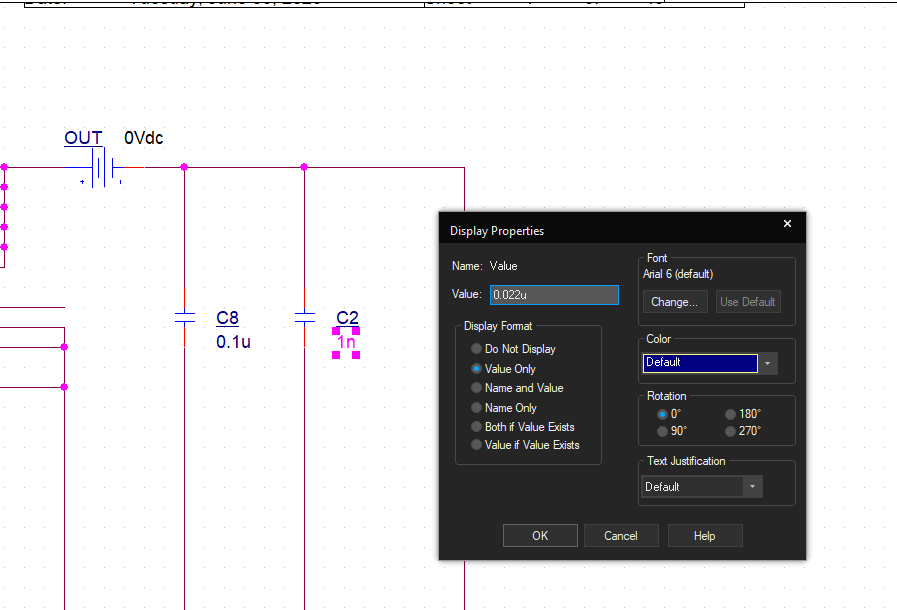This screenshot has width=897, height=610.
Task: Set rotation to 270 degrees
Action: point(730,431)
